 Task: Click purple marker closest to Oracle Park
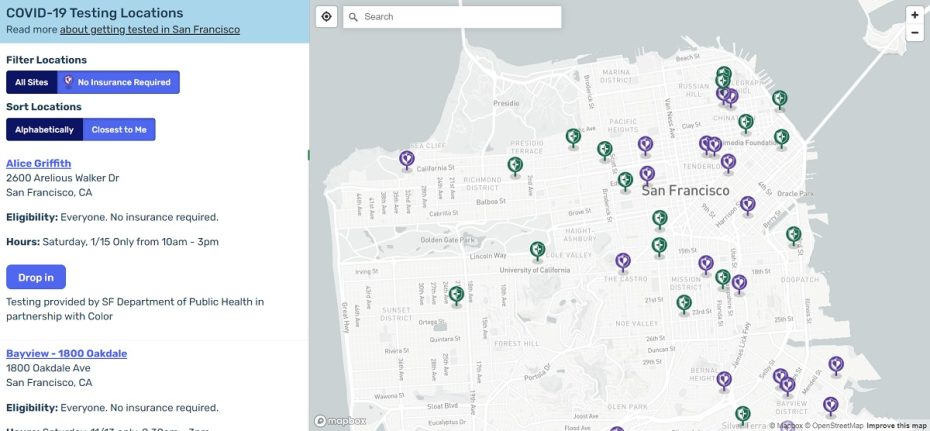tap(747, 204)
